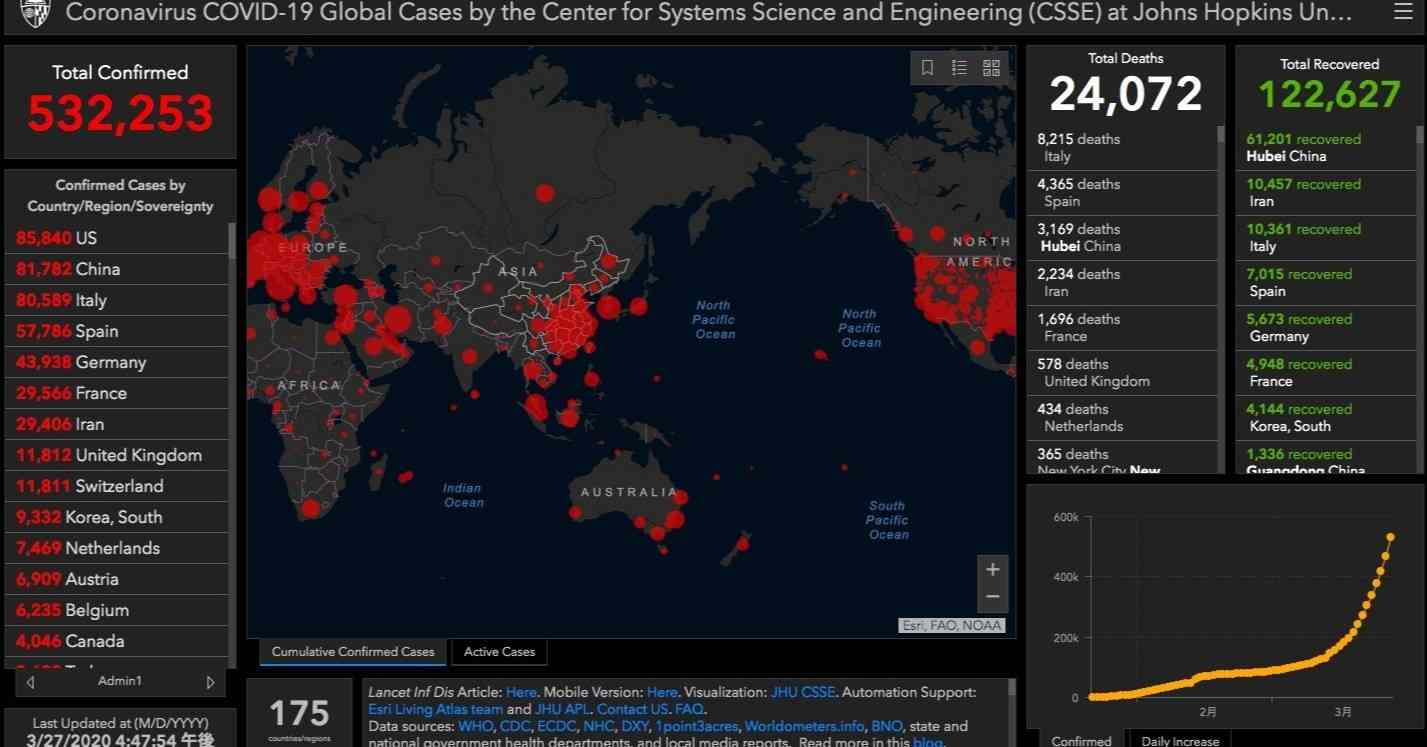Click the 4,365 deaths Spain entry

click(x=1122, y=193)
